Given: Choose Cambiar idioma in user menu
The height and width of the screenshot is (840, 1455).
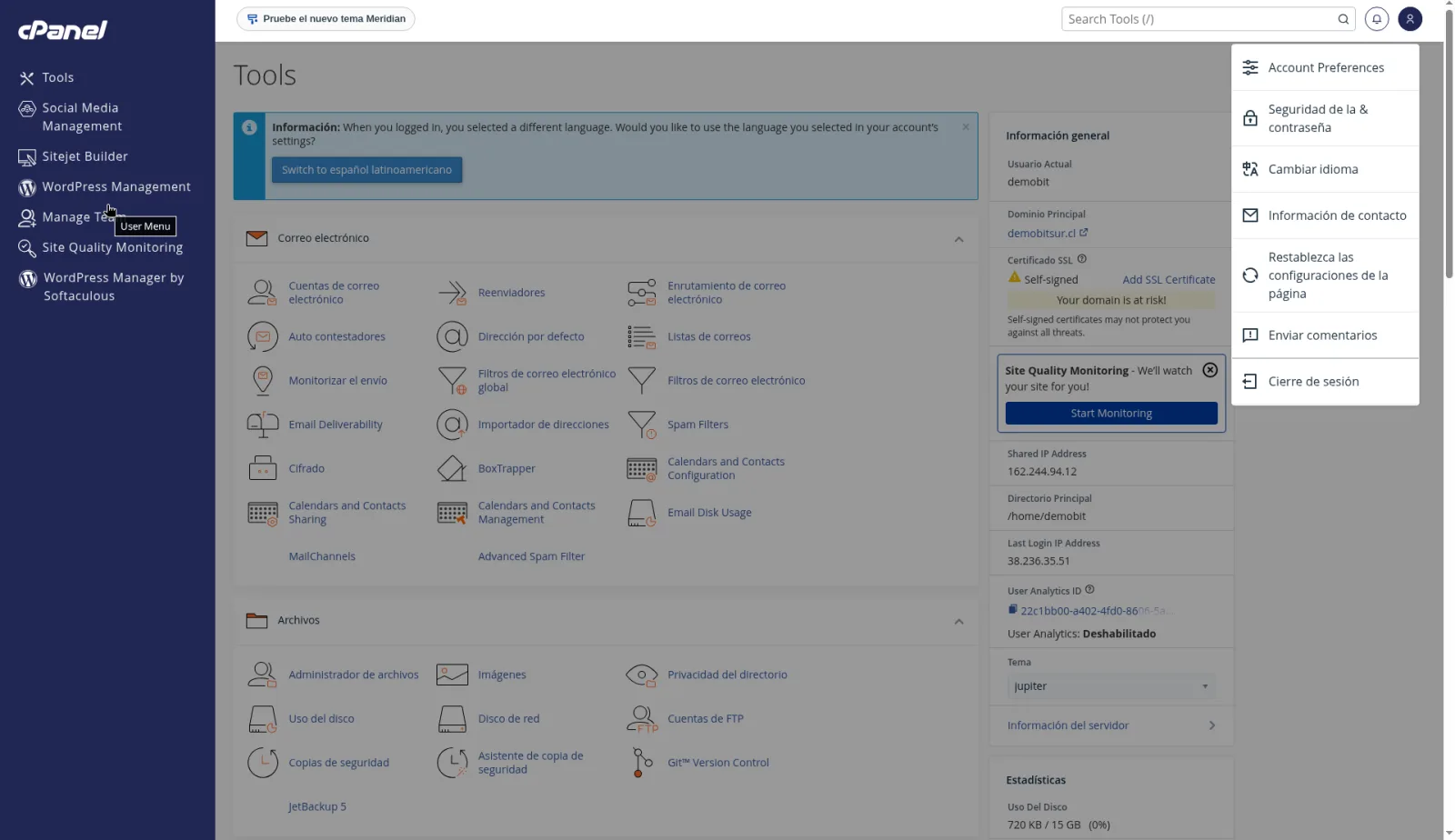Looking at the screenshot, I should (1325, 169).
